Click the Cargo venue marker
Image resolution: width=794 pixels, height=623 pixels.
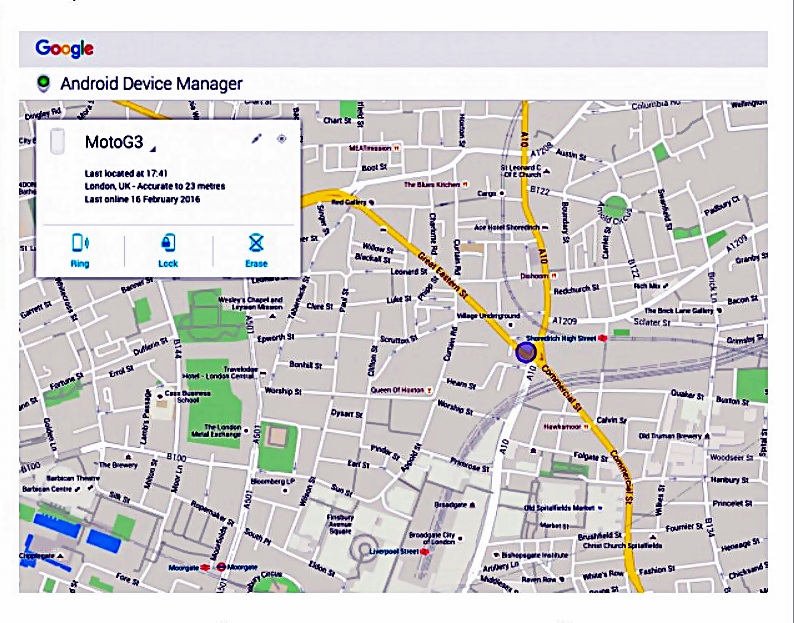(502, 193)
